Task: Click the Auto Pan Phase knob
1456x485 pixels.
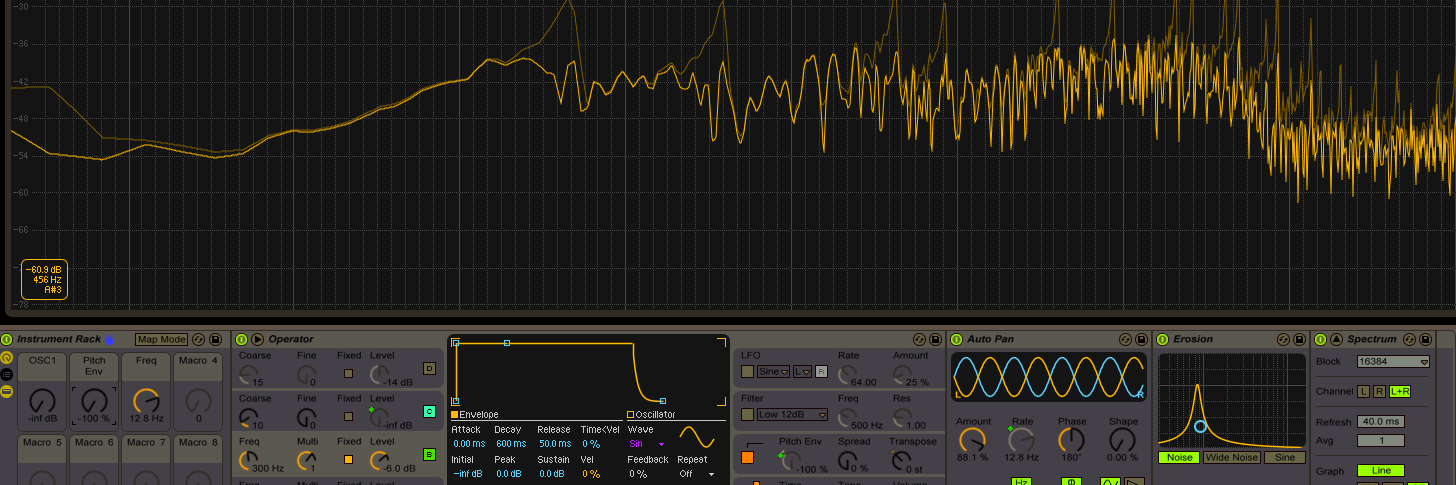Action: point(1071,440)
